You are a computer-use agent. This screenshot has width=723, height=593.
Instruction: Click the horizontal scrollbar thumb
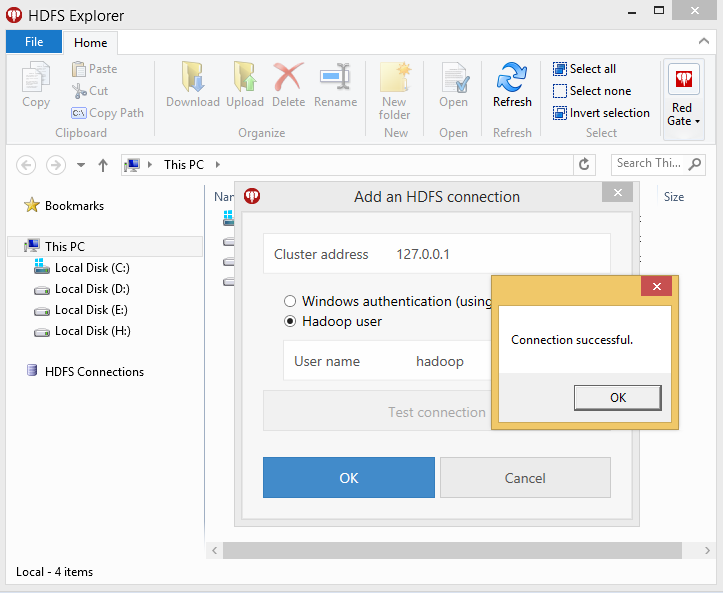[452, 550]
